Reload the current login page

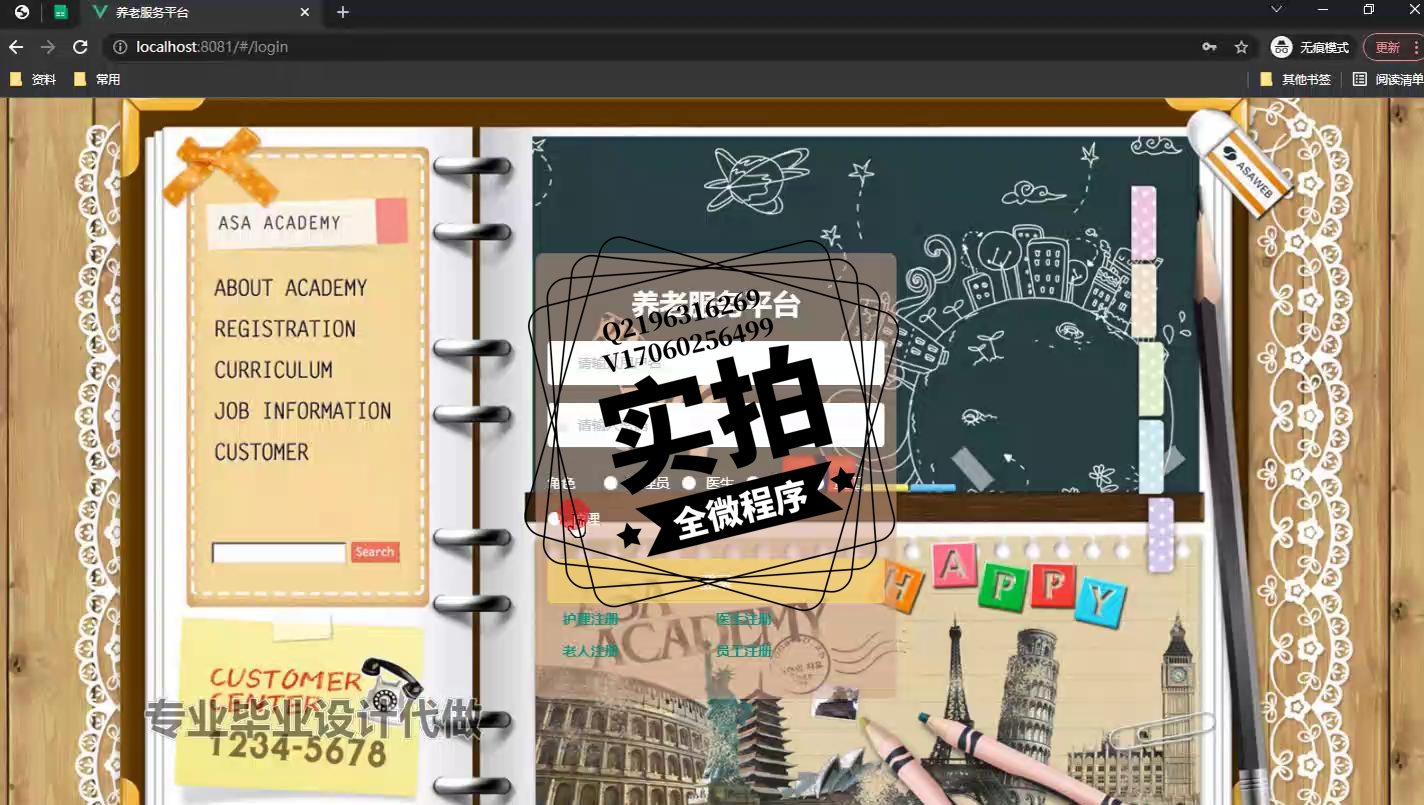coord(80,47)
